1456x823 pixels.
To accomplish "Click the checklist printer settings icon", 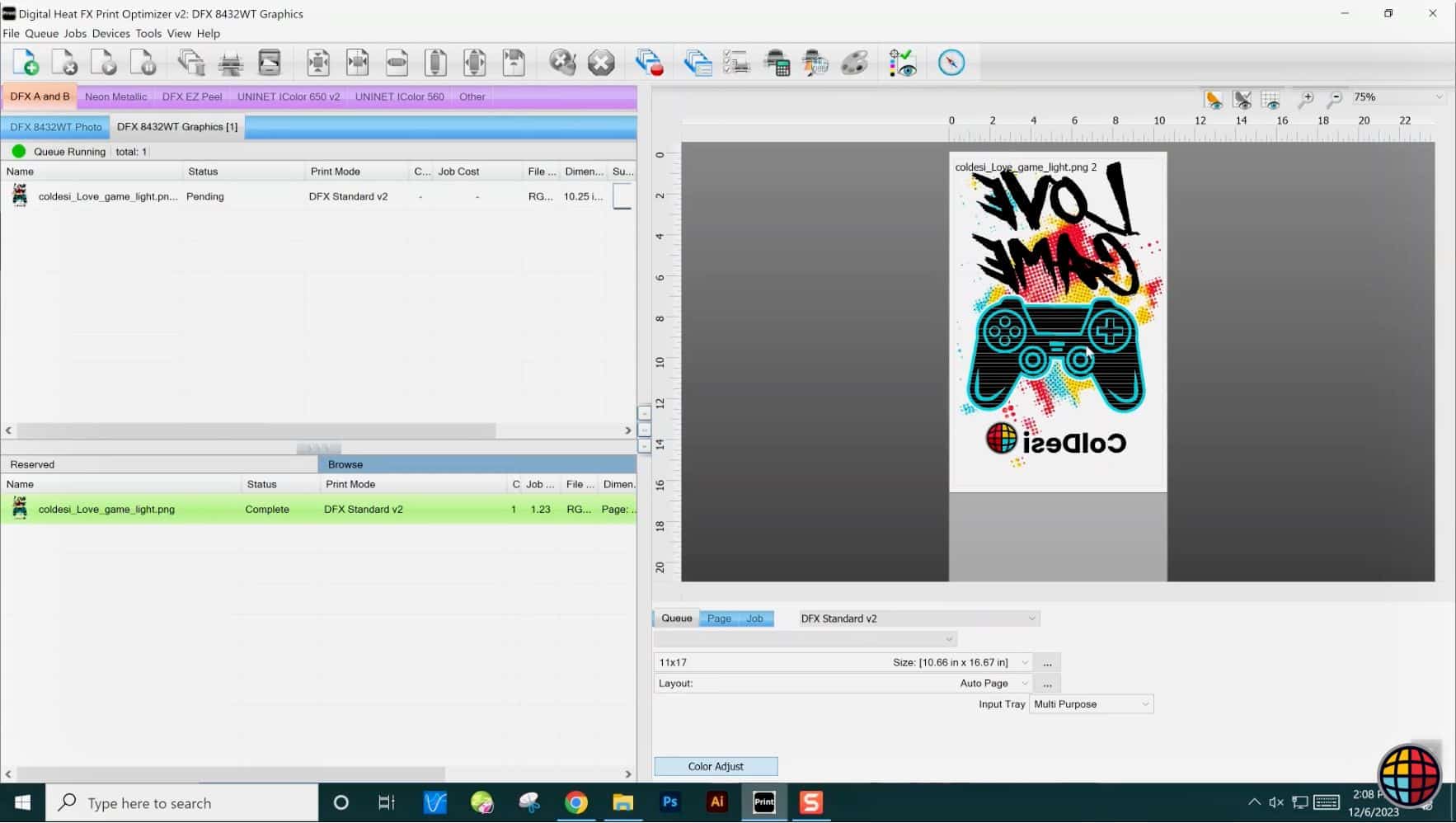I will pos(736,63).
